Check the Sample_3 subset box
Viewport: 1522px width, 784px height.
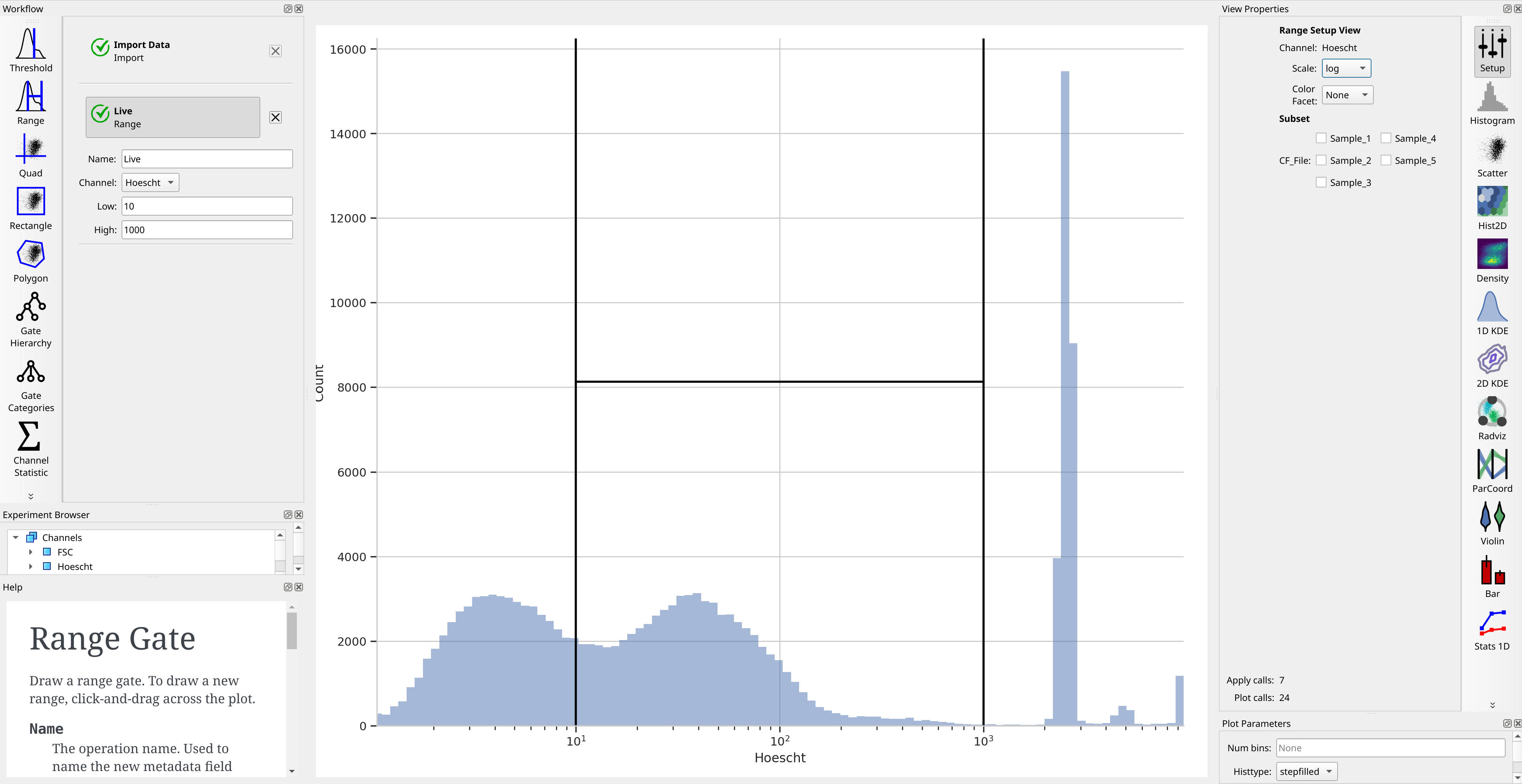pyautogui.click(x=1321, y=182)
